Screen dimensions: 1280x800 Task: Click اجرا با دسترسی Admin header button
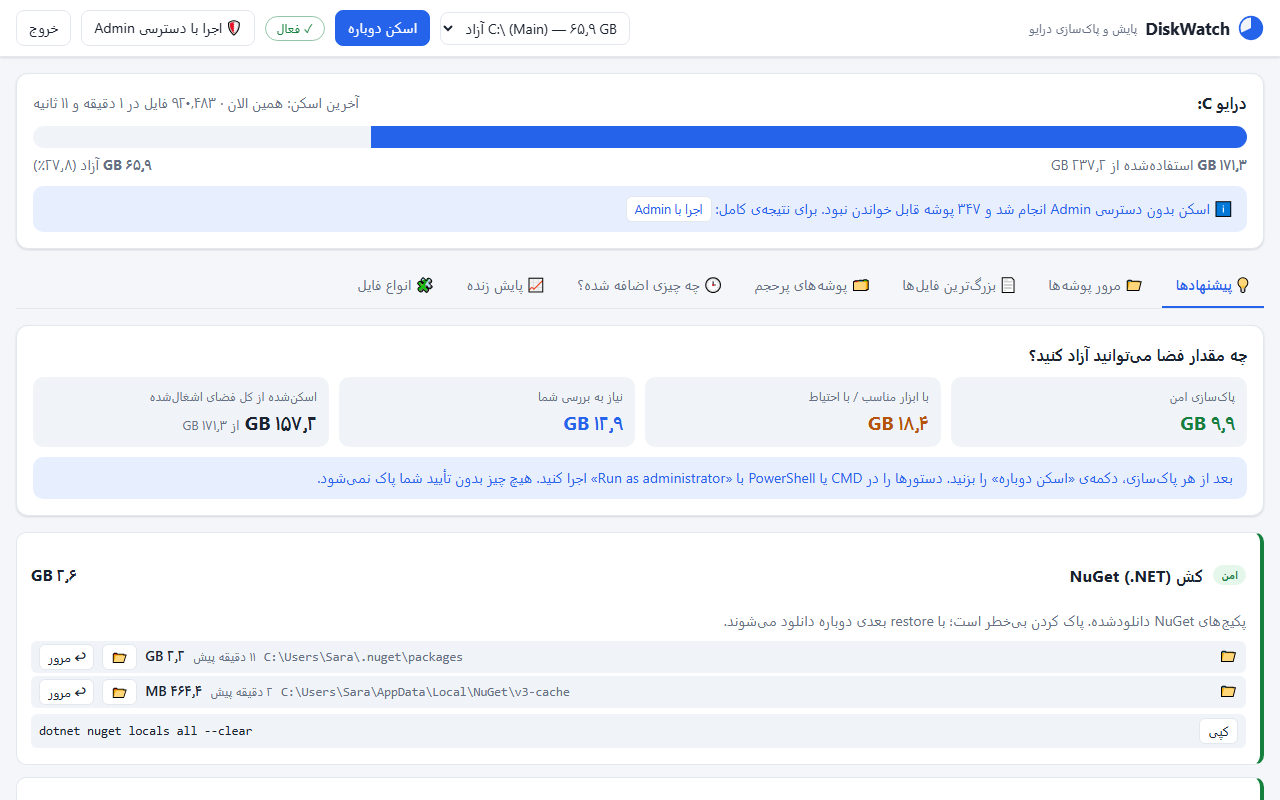click(x=168, y=28)
